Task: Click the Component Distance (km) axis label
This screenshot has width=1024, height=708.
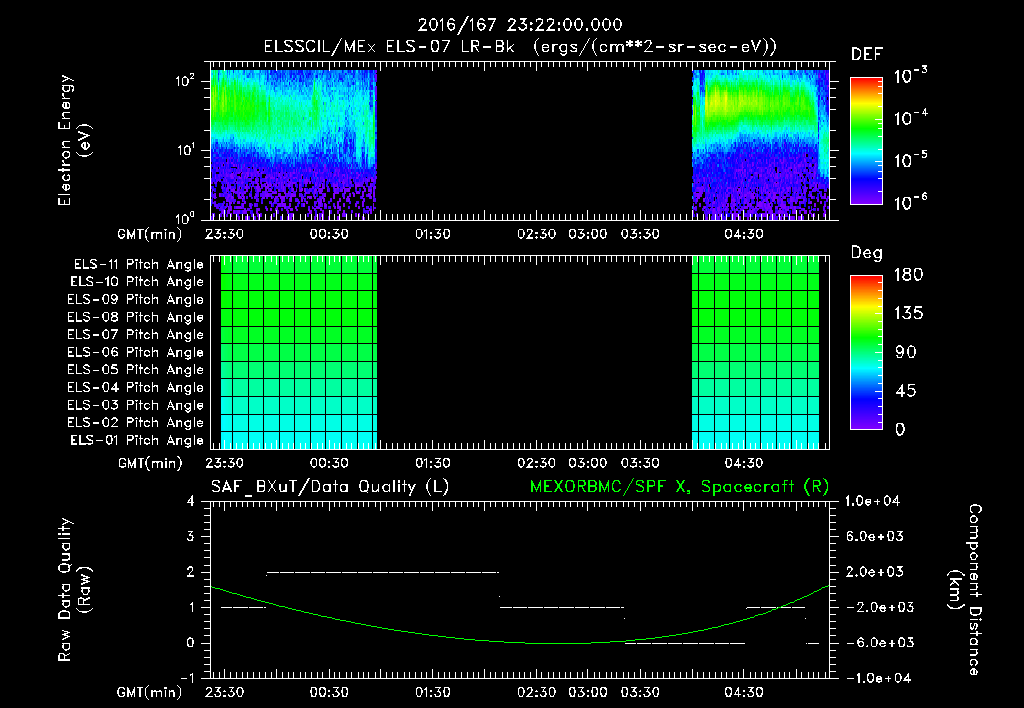Action: click(x=964, y=590)
